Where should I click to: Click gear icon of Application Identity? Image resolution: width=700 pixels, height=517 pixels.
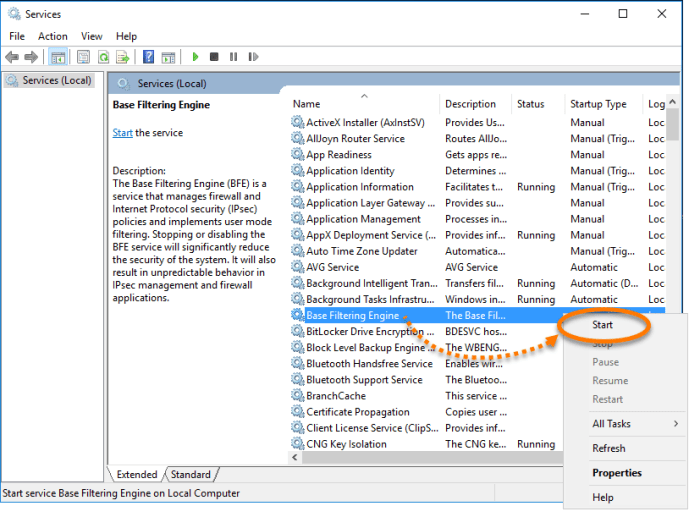(x=297, y=170)
